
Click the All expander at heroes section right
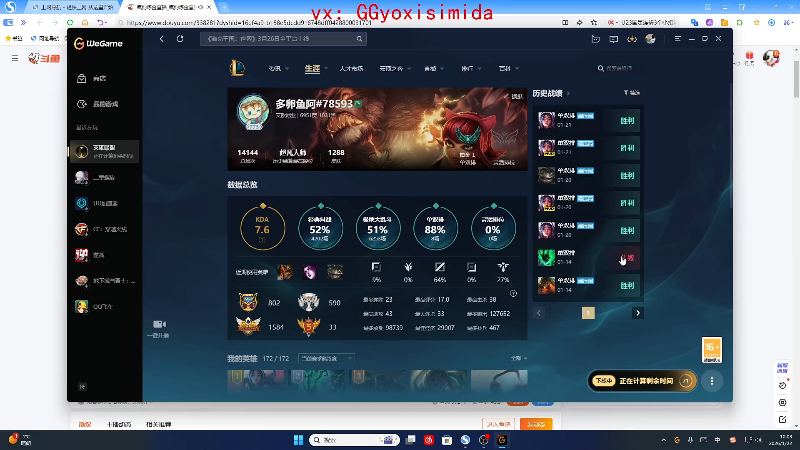(518, 358)
